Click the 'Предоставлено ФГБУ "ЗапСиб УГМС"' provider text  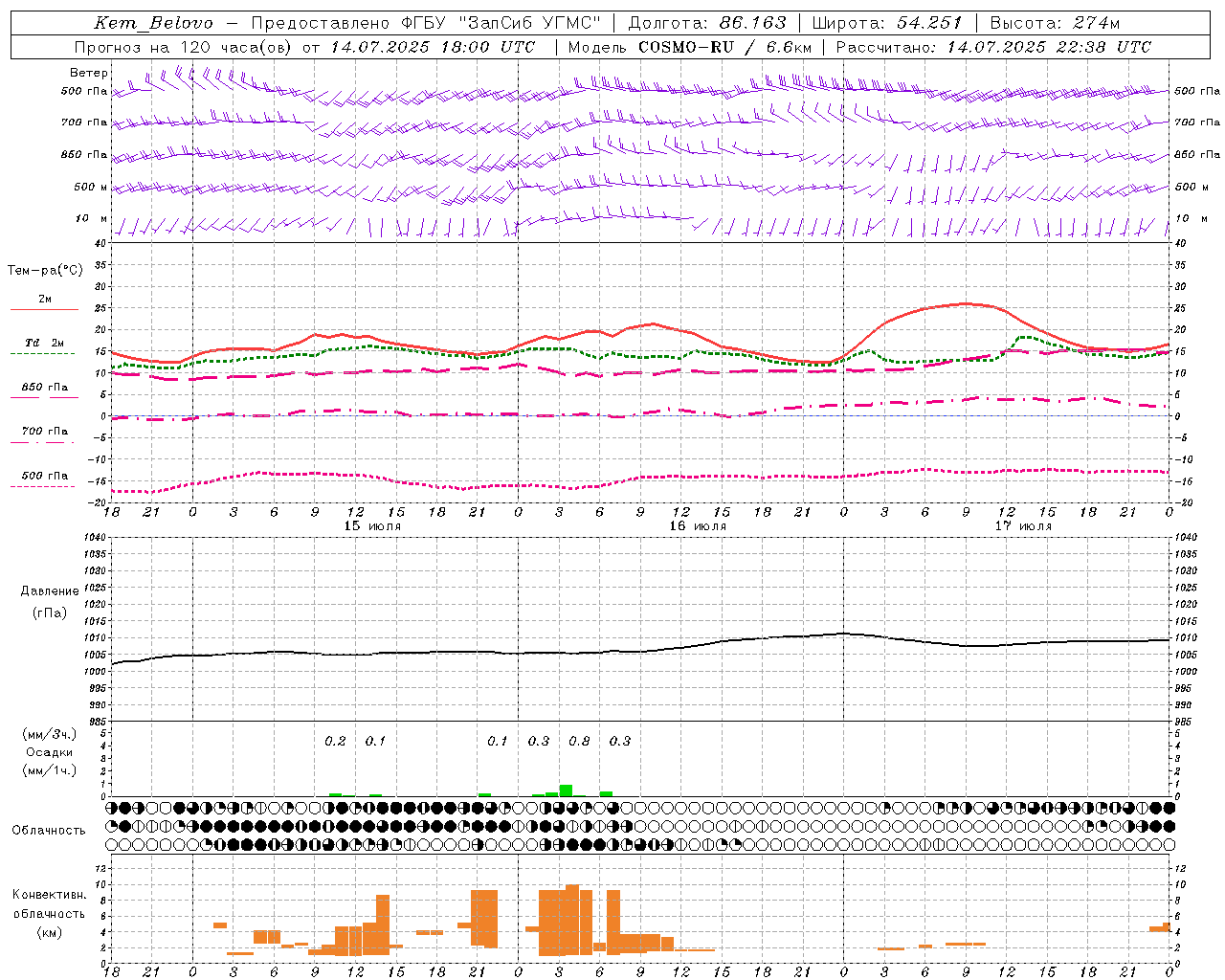pos(426,23)
